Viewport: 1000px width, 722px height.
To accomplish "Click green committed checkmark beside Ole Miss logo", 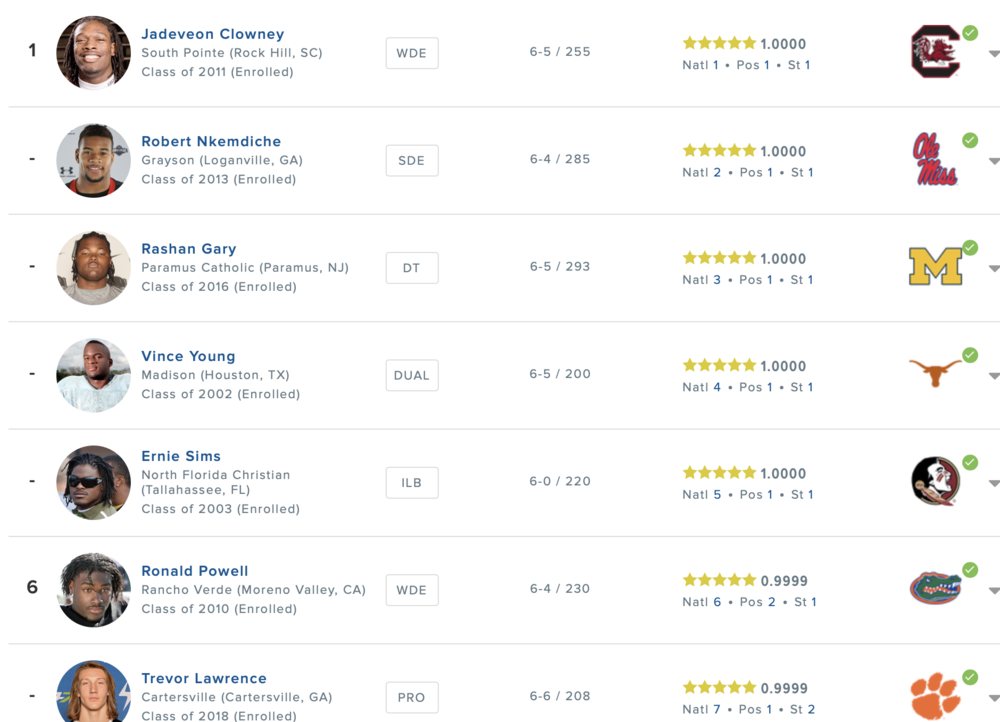I will (x=970, y=140).
